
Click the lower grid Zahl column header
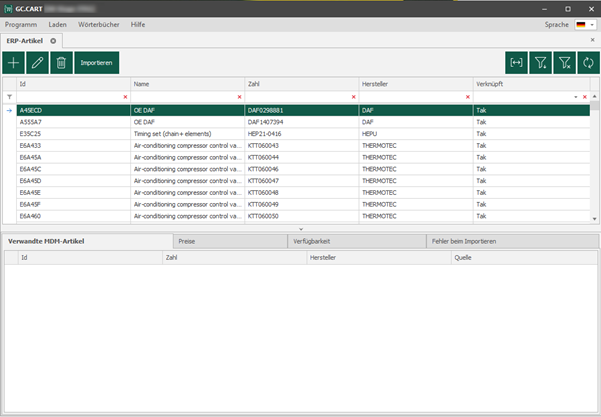point(235,258)
